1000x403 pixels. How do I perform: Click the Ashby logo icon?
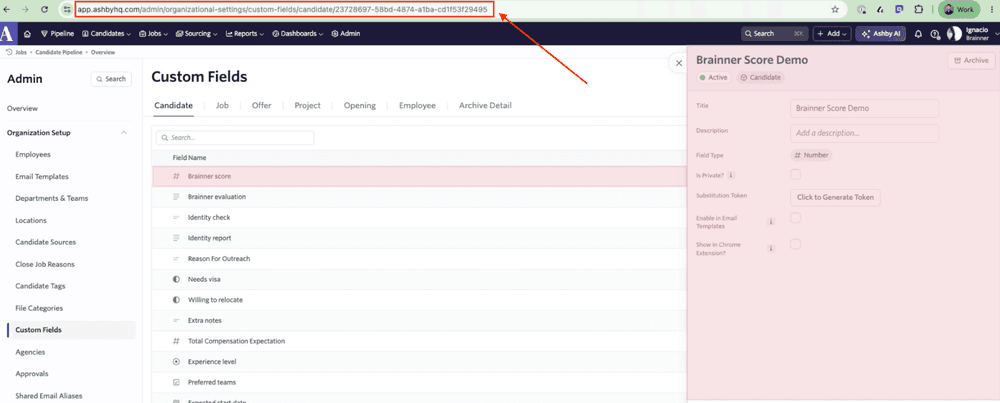pos(8,33)
